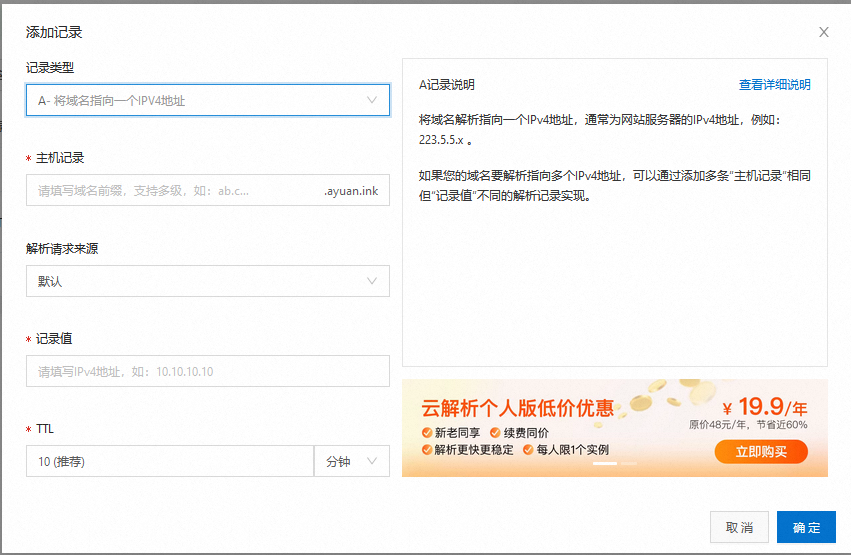Select the first active banner carousel indicator
The image size is (851, 555).
[x=604, y=464]
